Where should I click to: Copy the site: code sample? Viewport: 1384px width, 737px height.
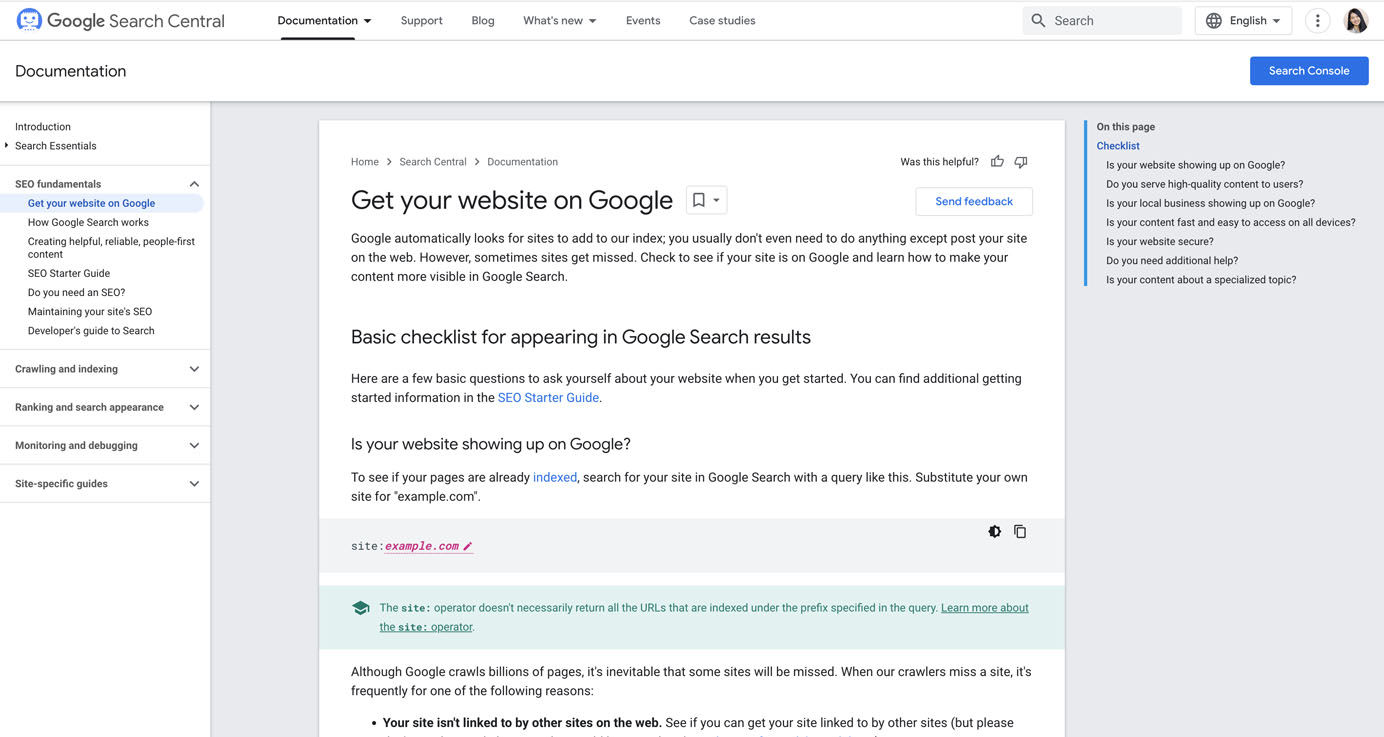point(1020,532)
